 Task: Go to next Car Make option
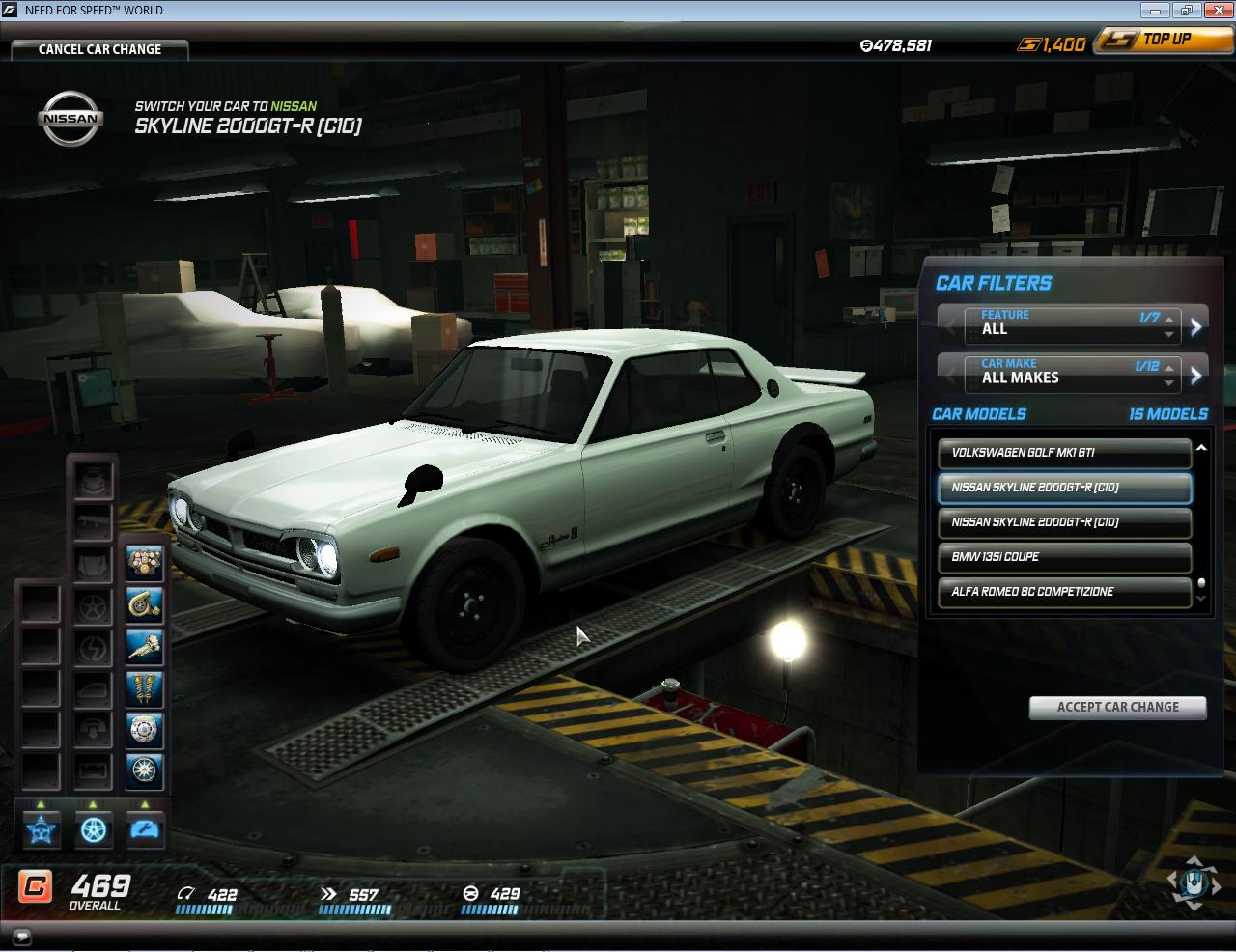(x=1196, y=375)
